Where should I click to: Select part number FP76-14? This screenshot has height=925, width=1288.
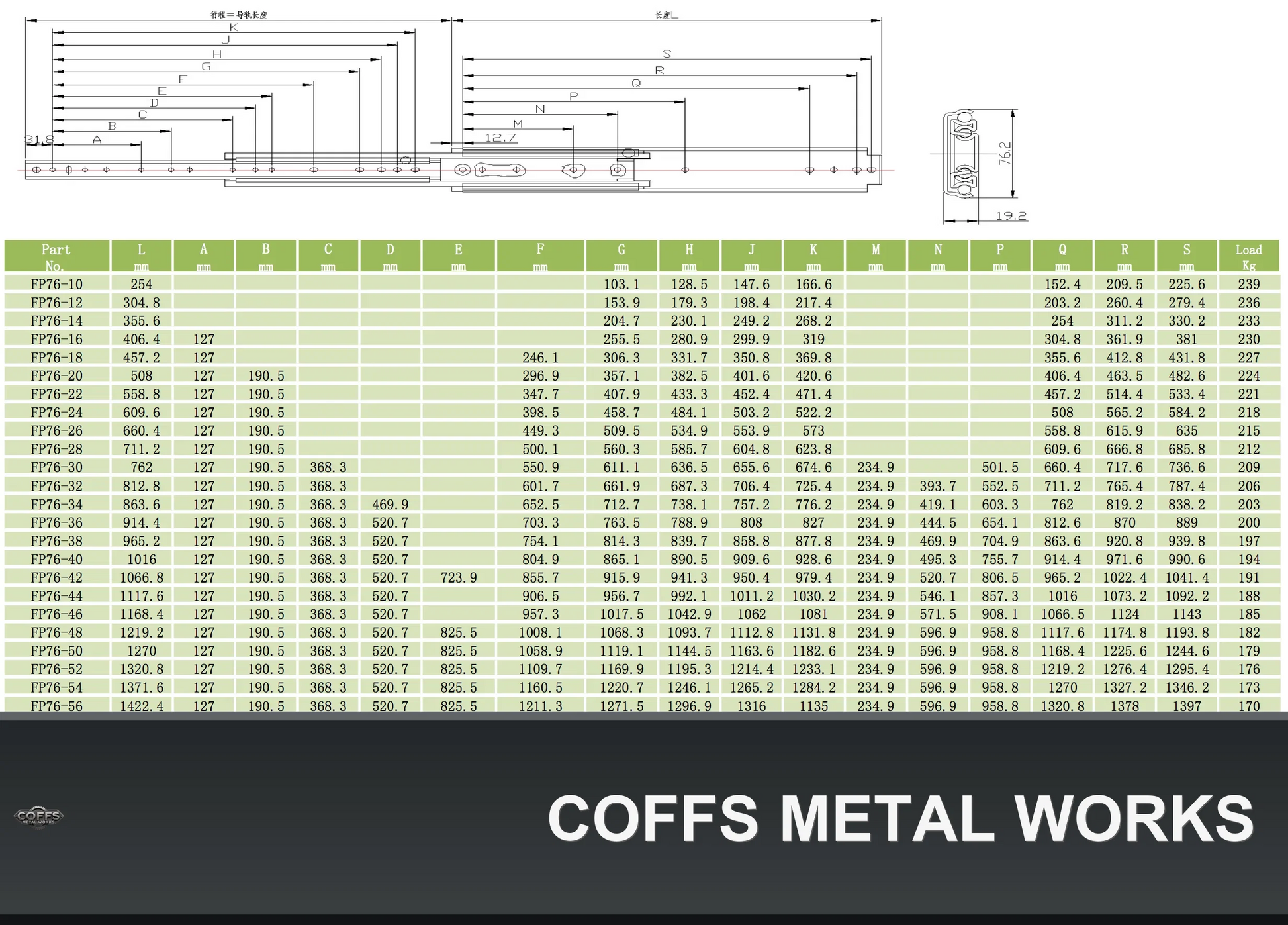56,321
